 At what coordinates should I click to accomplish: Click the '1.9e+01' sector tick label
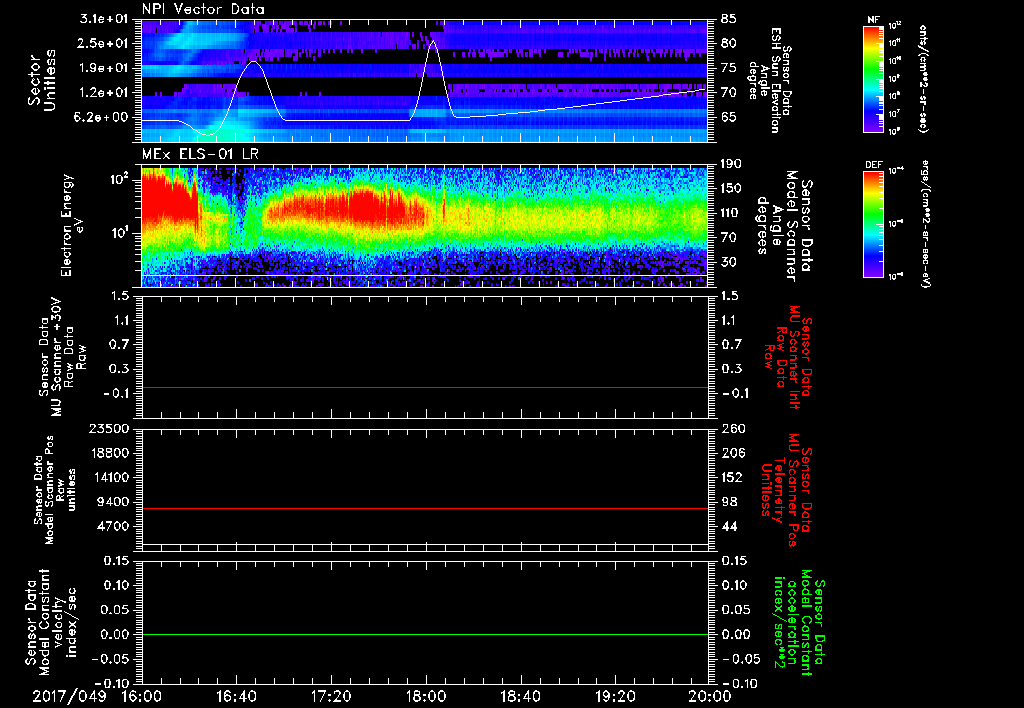[103, 68]
